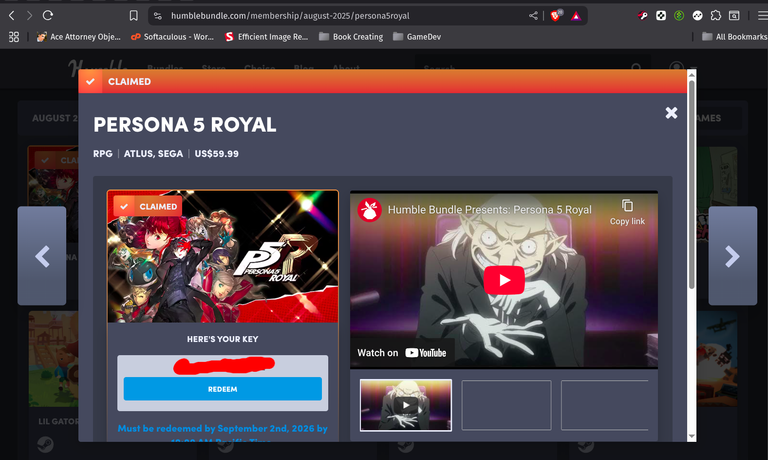Open the Efficient Image Re... bookmark

tap(266, 37)
